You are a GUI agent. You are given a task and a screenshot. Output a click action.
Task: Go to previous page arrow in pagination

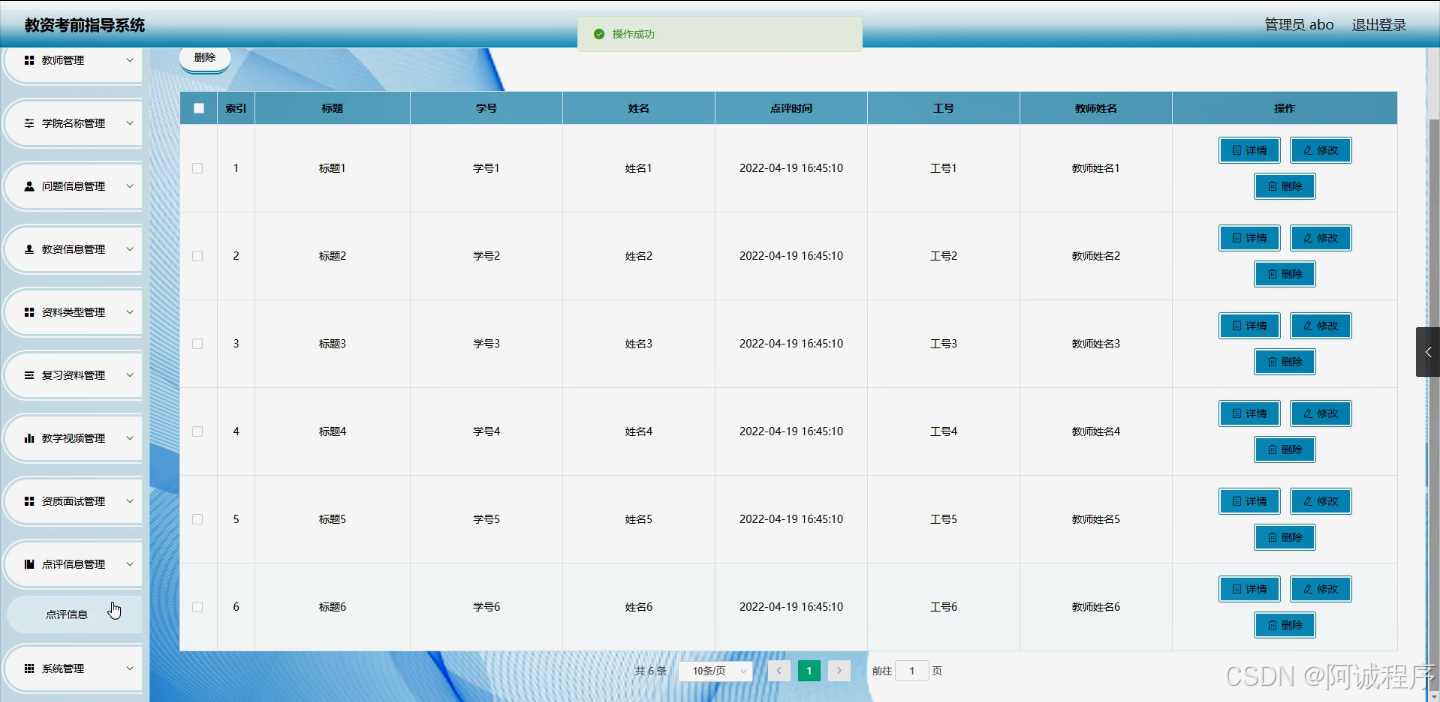tap(780, 671)
